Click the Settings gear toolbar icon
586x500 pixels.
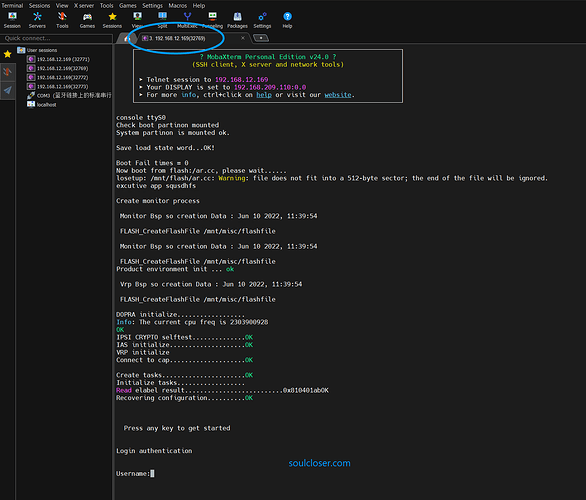coord(262,20)
